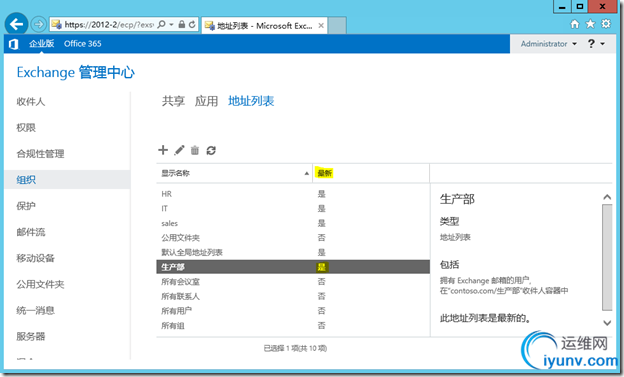
Task: Select the 默认全局地址列表 row
Action: pos(293,252)
